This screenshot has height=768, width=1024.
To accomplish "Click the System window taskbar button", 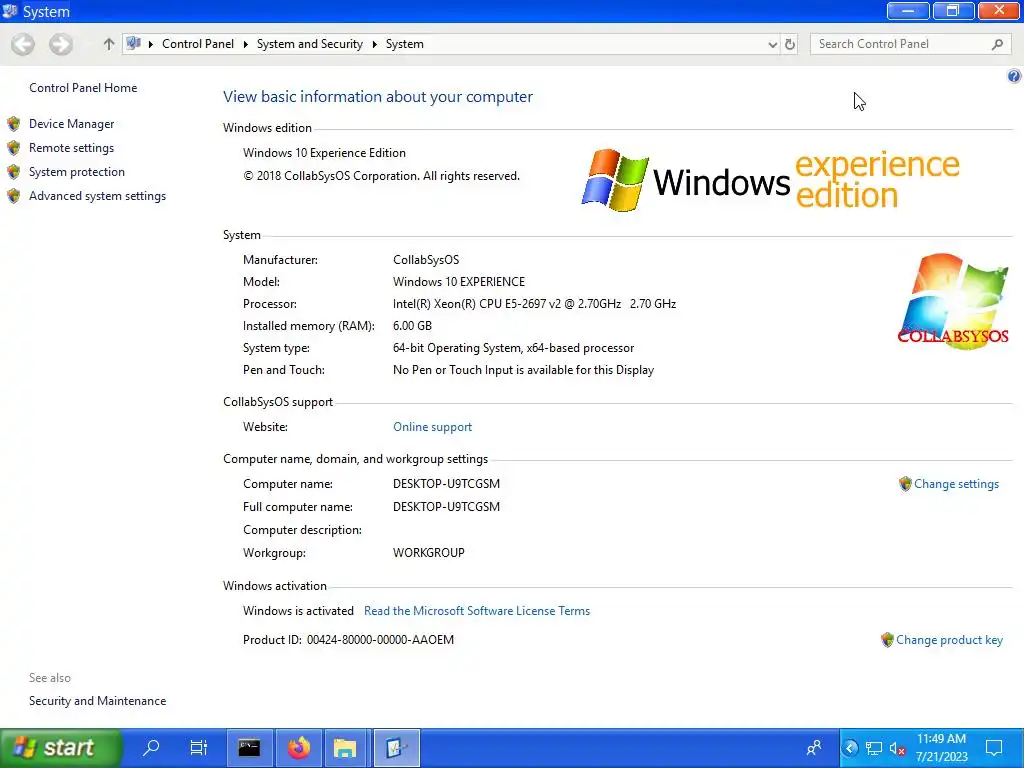I will (396, 748).
